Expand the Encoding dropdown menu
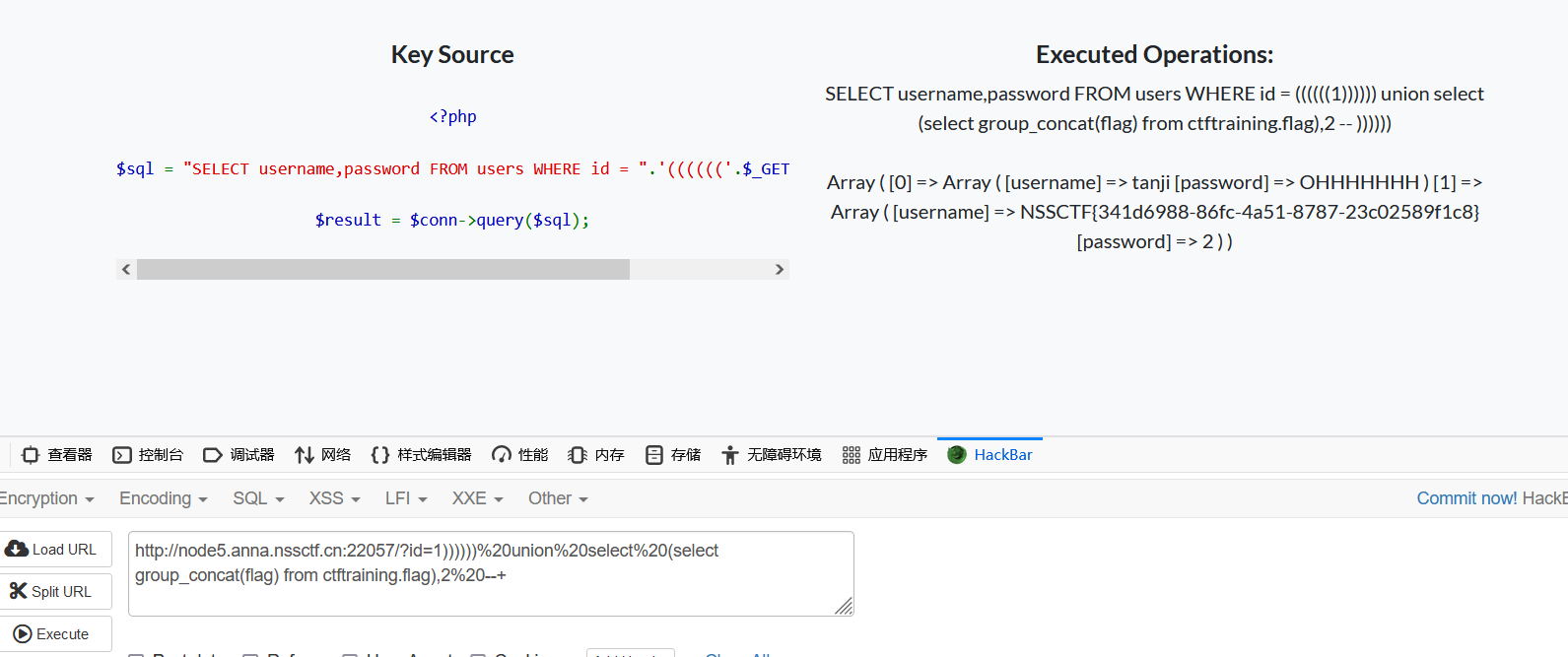 tap(164, 498)
